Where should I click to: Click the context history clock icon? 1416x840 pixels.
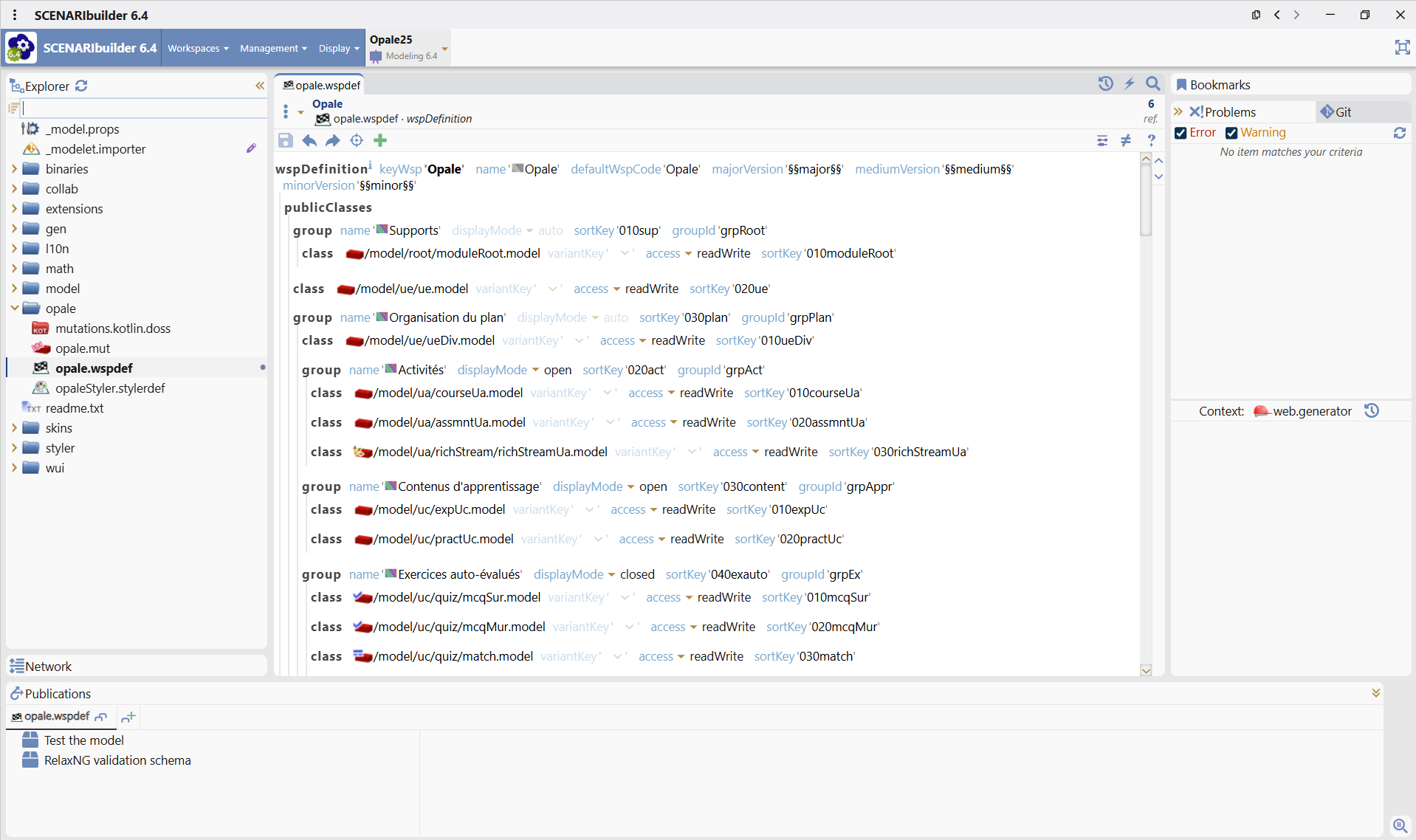[1372, 410]
